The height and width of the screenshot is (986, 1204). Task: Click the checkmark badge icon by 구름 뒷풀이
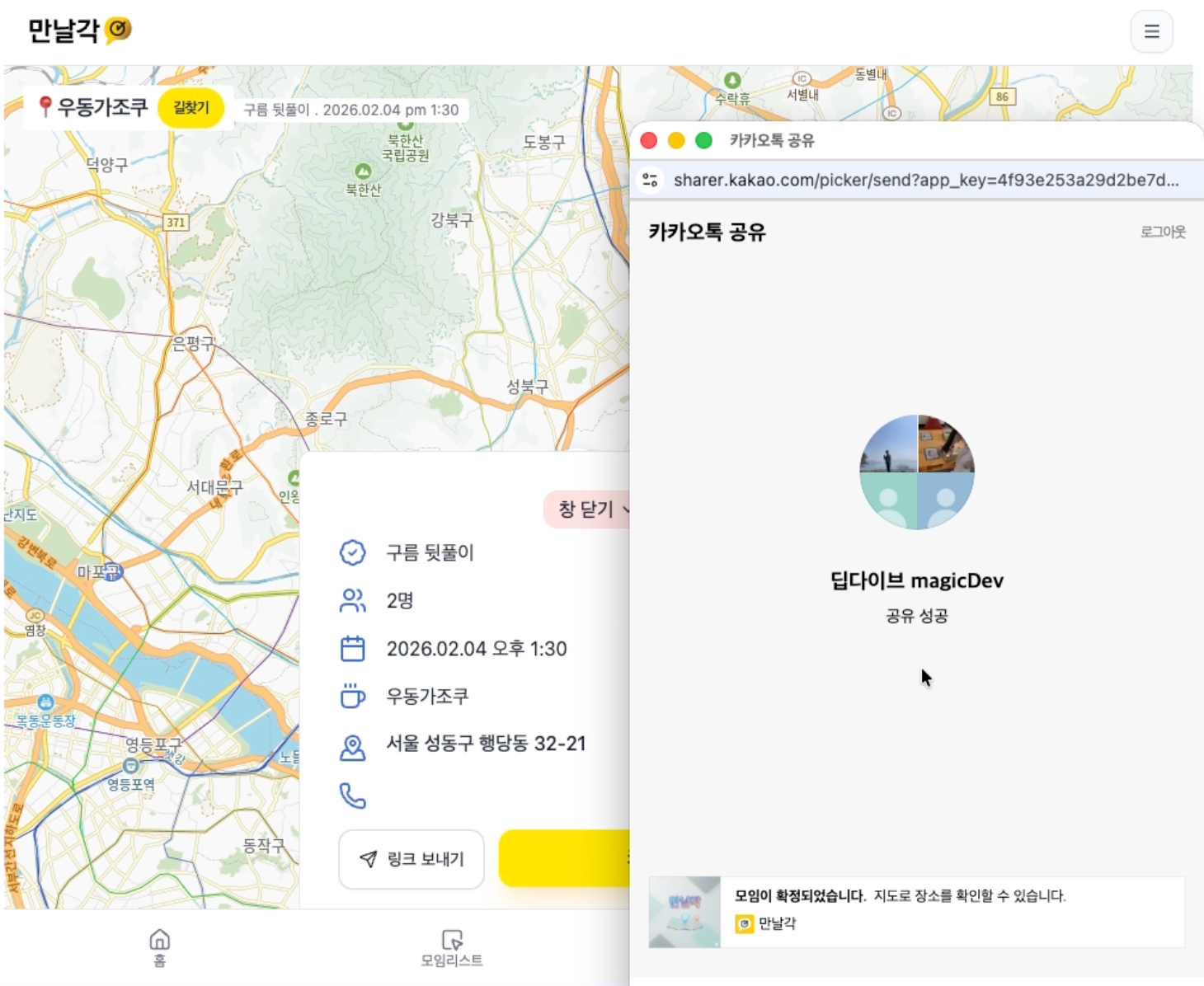tap(353, 552)
